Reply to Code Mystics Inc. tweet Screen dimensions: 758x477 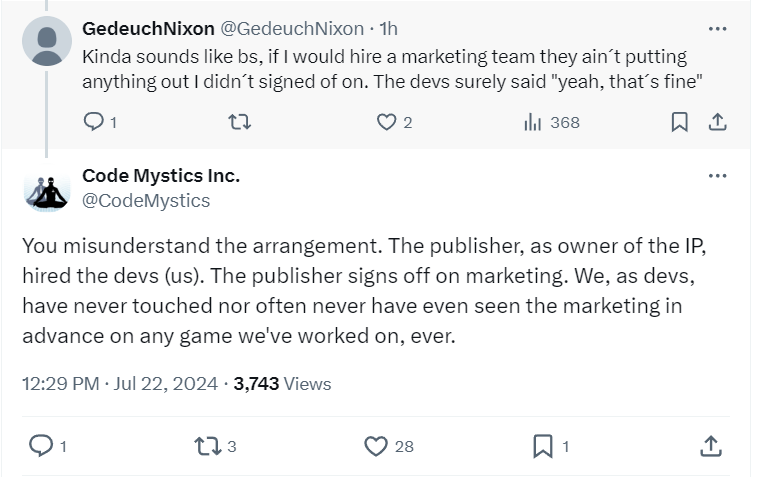(x=41, y=446)
